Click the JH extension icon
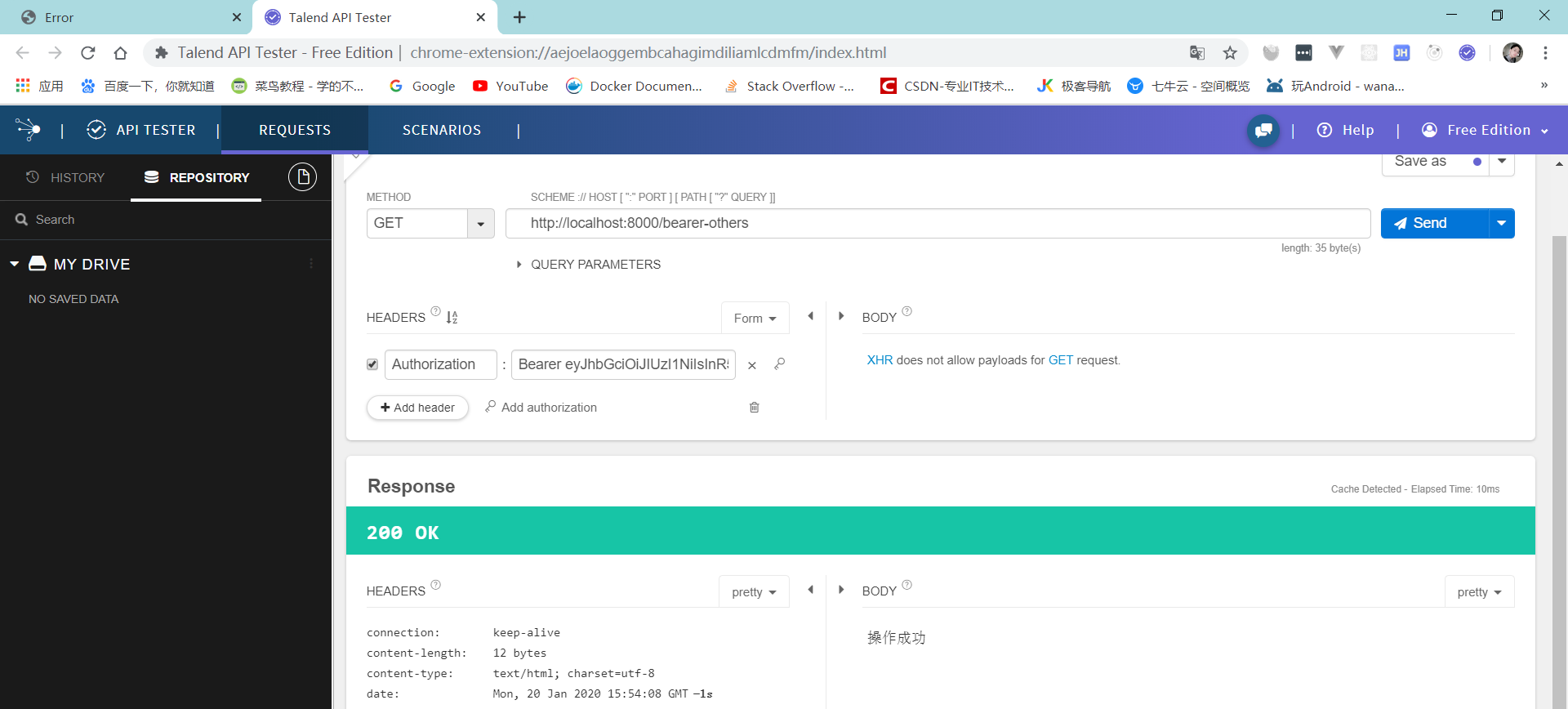1568x709 pixels. click(1402, 53)
